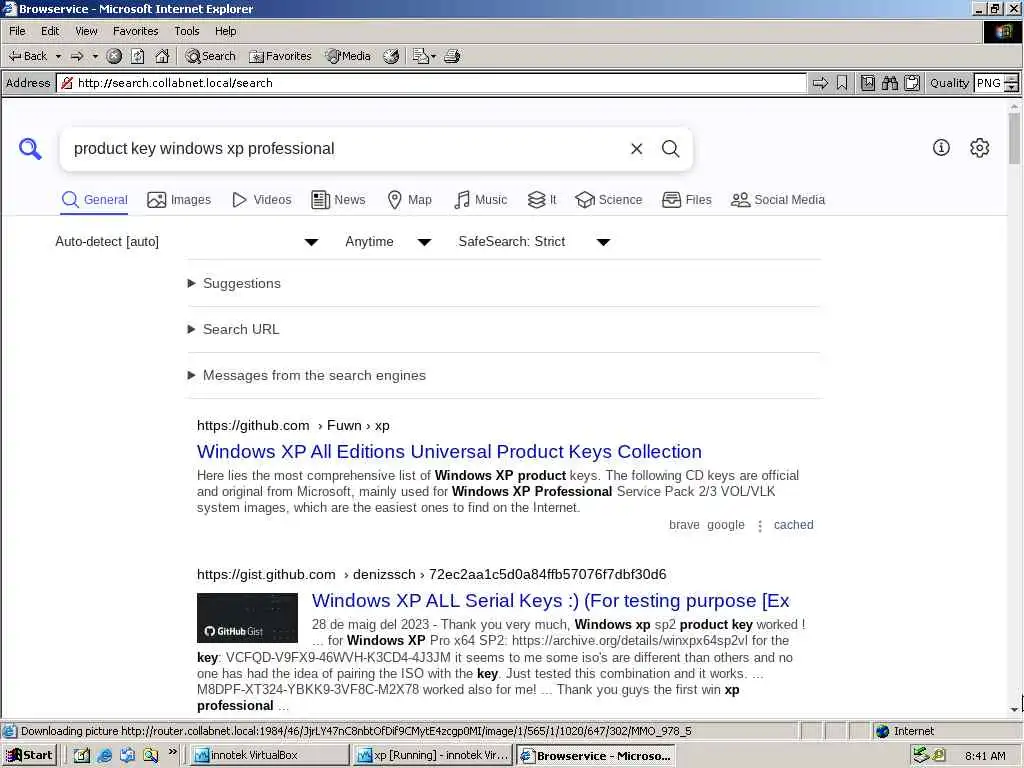Viewport: 1024px width, 768px height.
Task: Click the GitHub Gist result thumbnail
Action: tap(248, 618)
